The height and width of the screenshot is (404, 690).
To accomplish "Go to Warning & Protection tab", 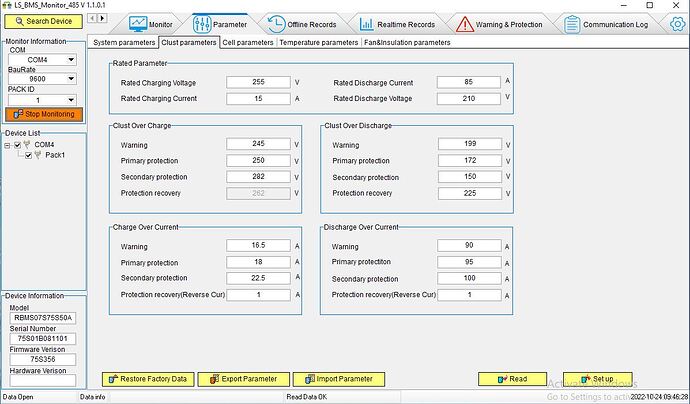I will (499, 24).
